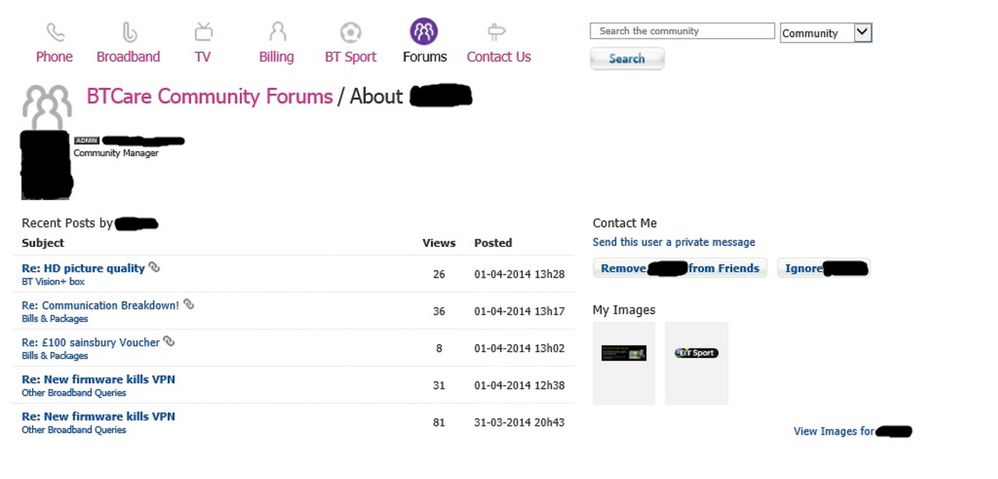Click the ADMIN badge
This screenshot has width=998, height=479.
(x=87, y=141)
